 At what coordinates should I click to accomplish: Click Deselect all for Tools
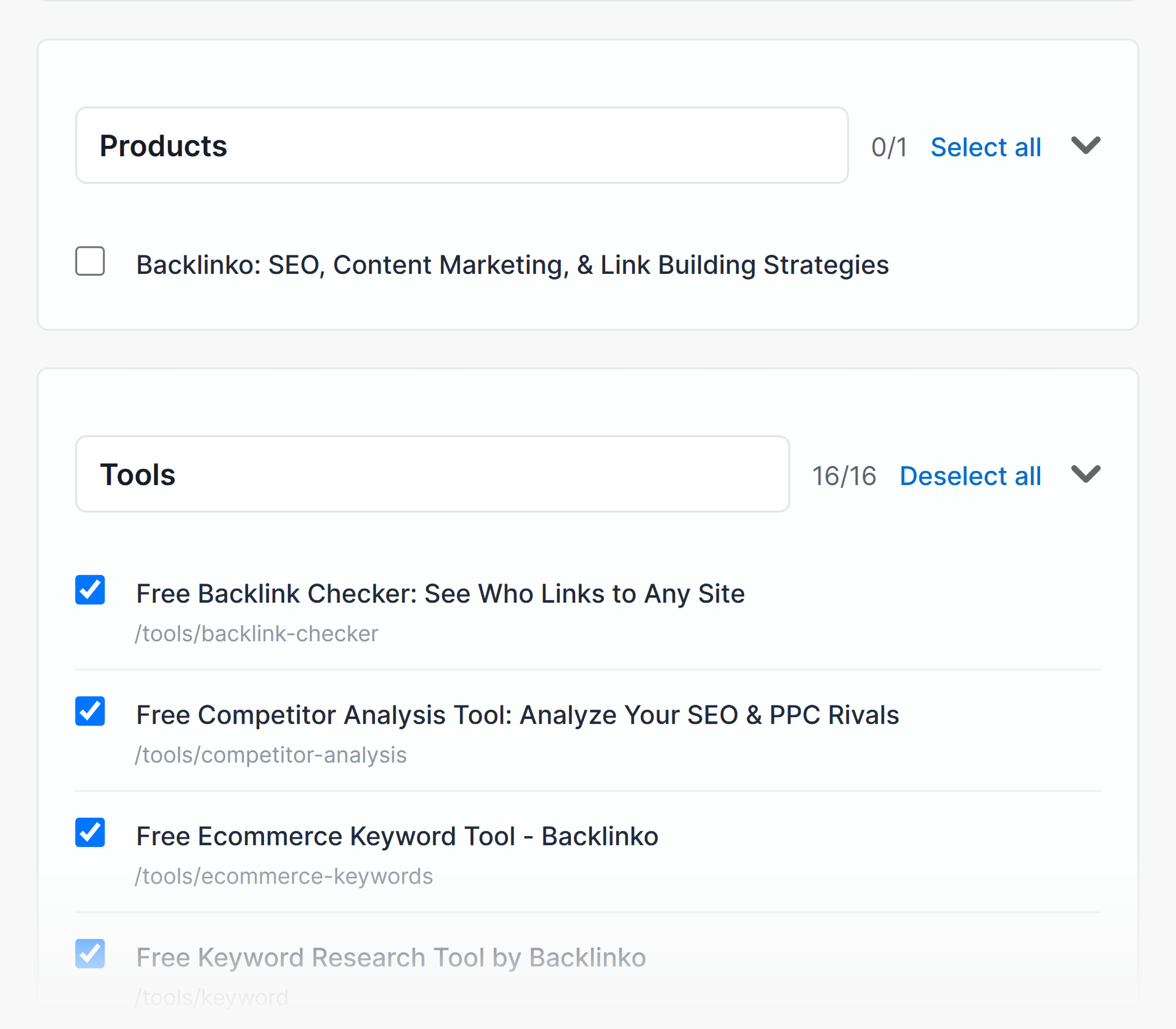pos(970,476)
